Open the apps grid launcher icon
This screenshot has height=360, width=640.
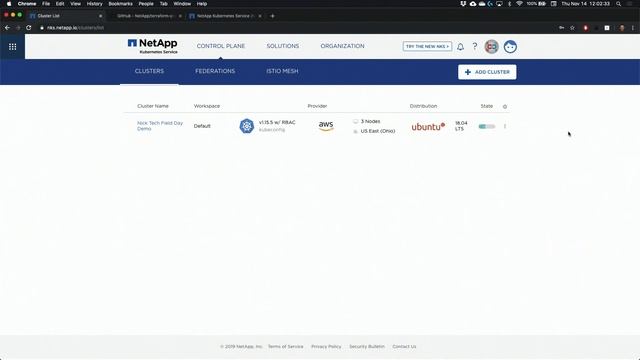click(x=12, y=47)
